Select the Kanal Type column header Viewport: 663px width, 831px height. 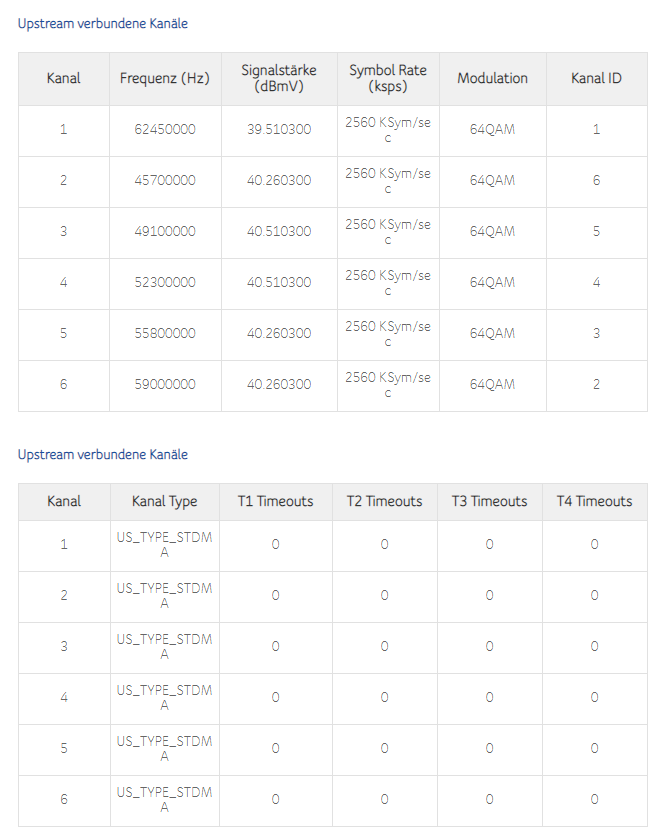[x=165, y=501]
